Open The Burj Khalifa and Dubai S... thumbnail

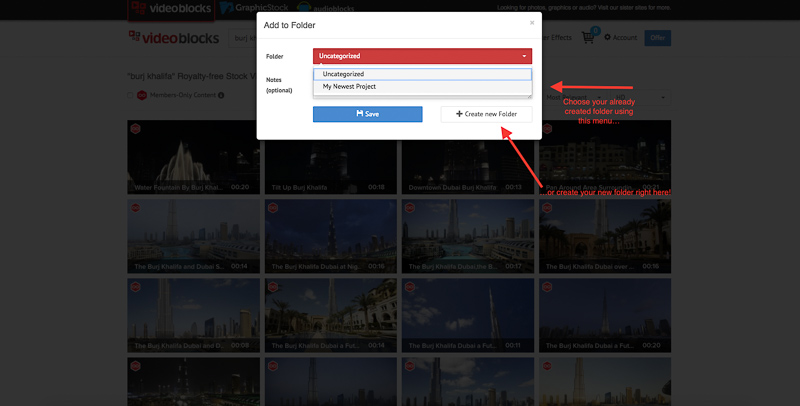click(x=193, y=236)
